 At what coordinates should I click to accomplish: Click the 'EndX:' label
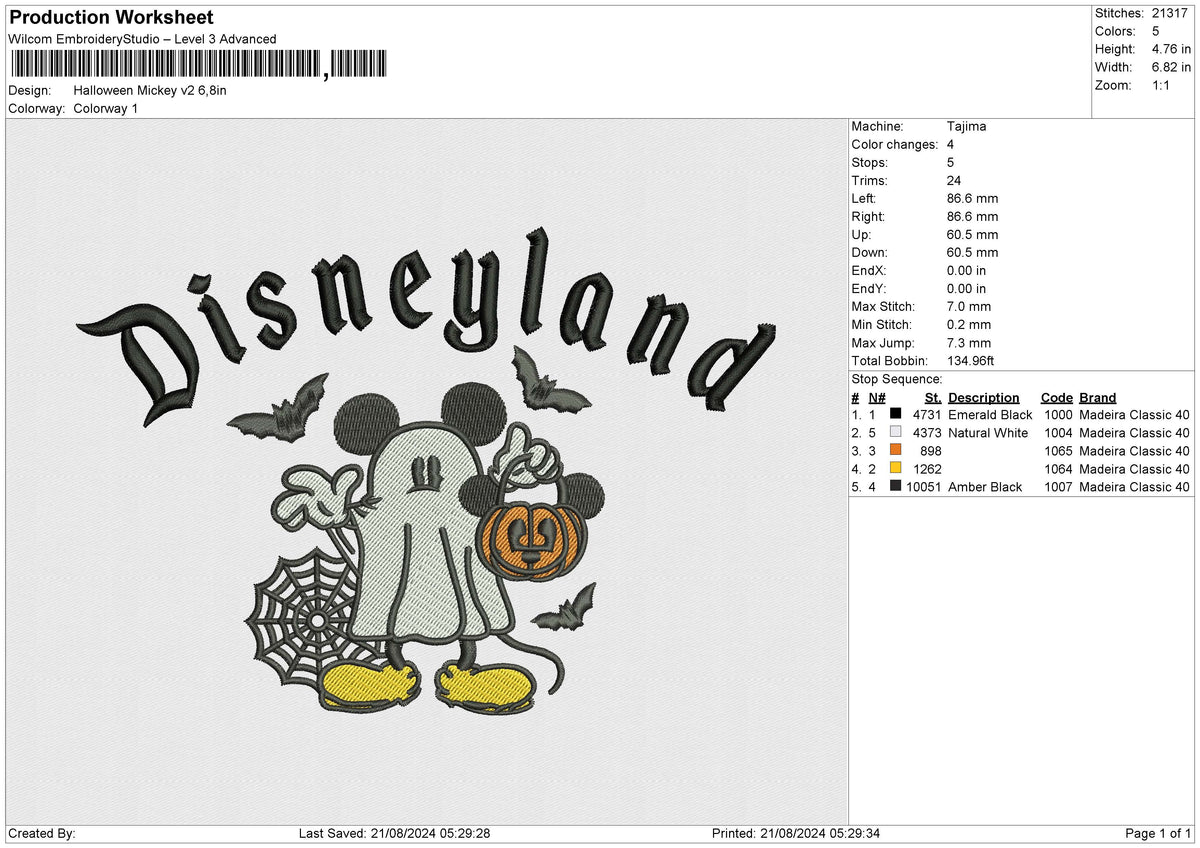click(x=868, y=271)
